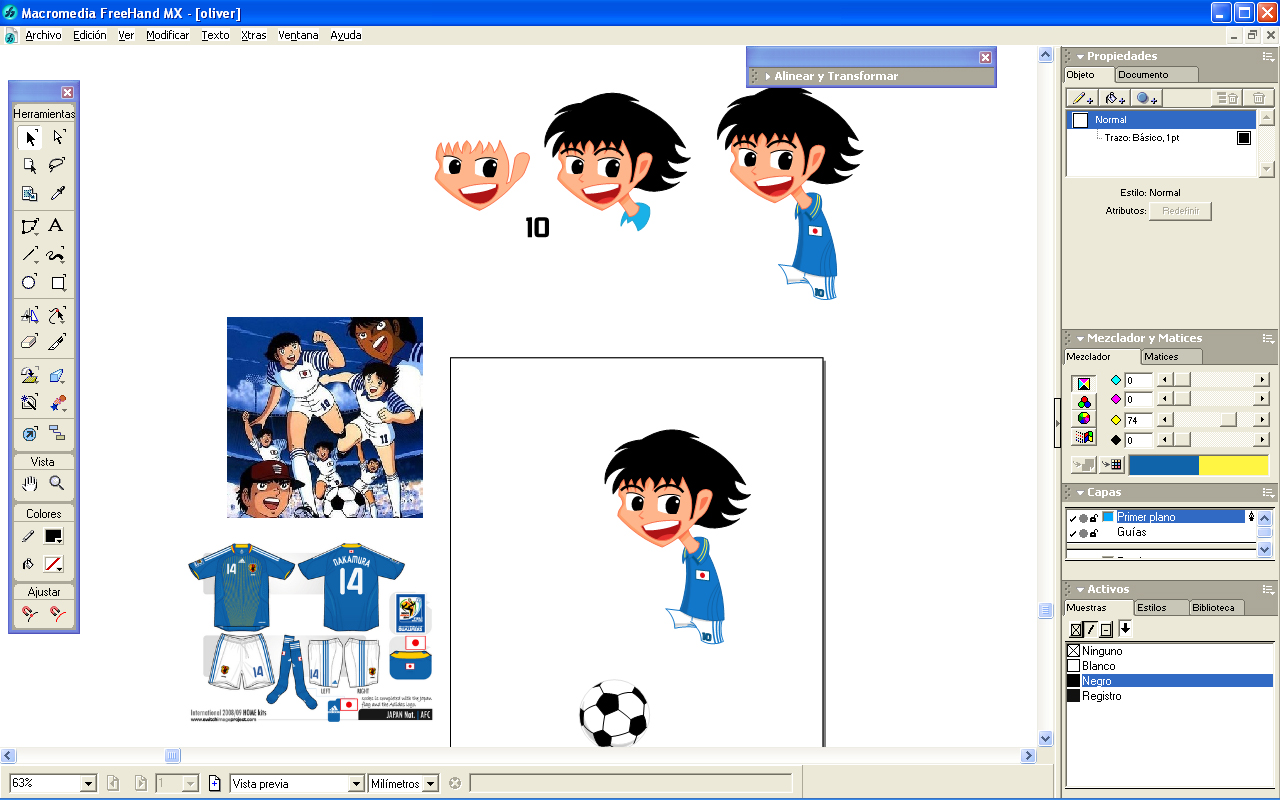The image size is (1280, 800).
Task: Select the Page tool
Action: [30, 166]
